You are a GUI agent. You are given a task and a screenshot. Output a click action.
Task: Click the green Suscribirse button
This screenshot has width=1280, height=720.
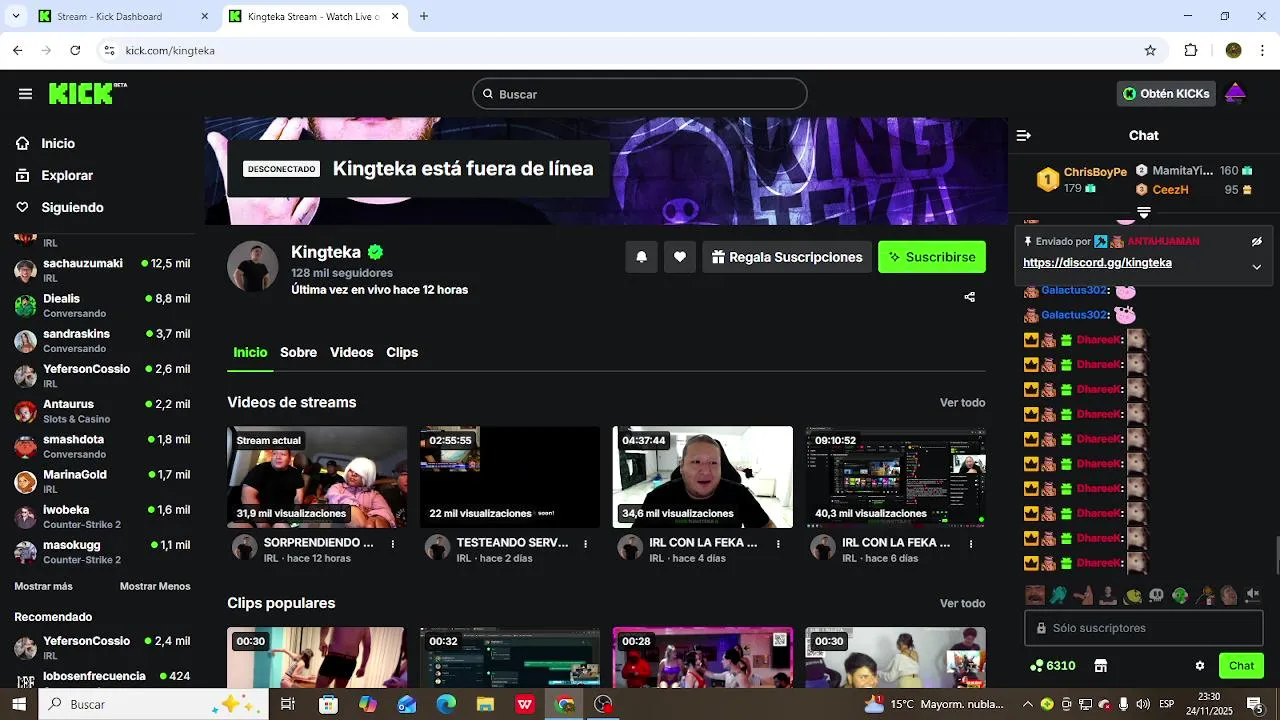(x=932, y=257)
